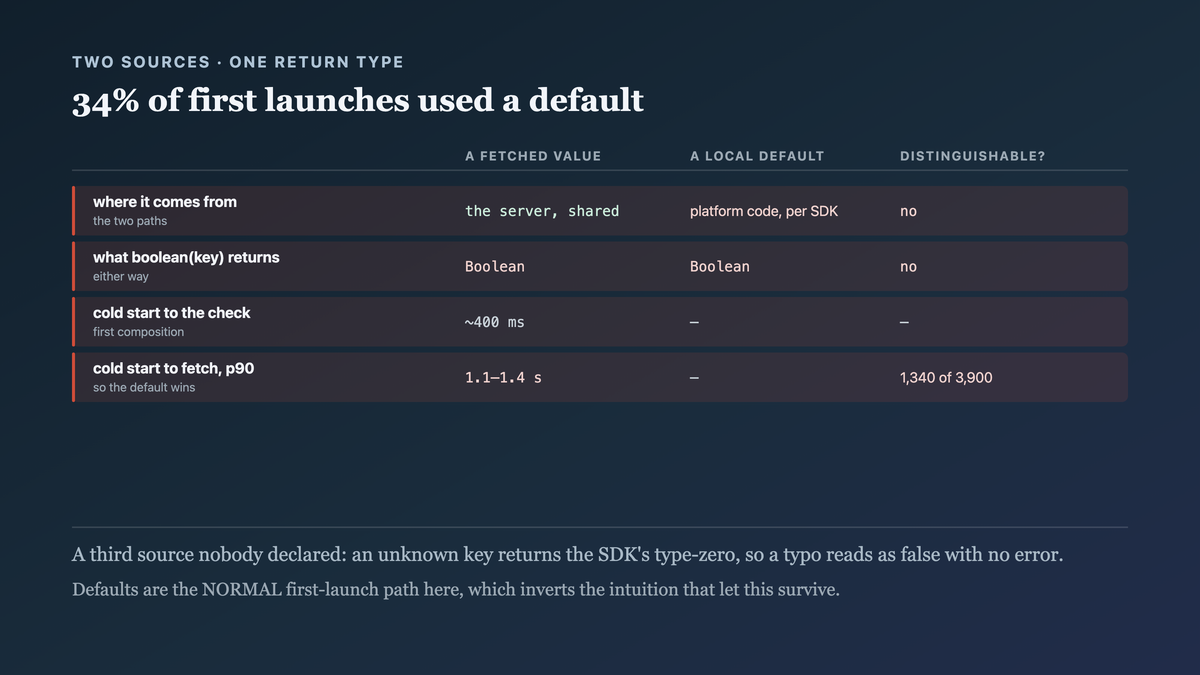The height and width of the screenshot is (675, 1200).
Task: Select the 'cold start to fetch, p90' row label
Action: (174, 368)
